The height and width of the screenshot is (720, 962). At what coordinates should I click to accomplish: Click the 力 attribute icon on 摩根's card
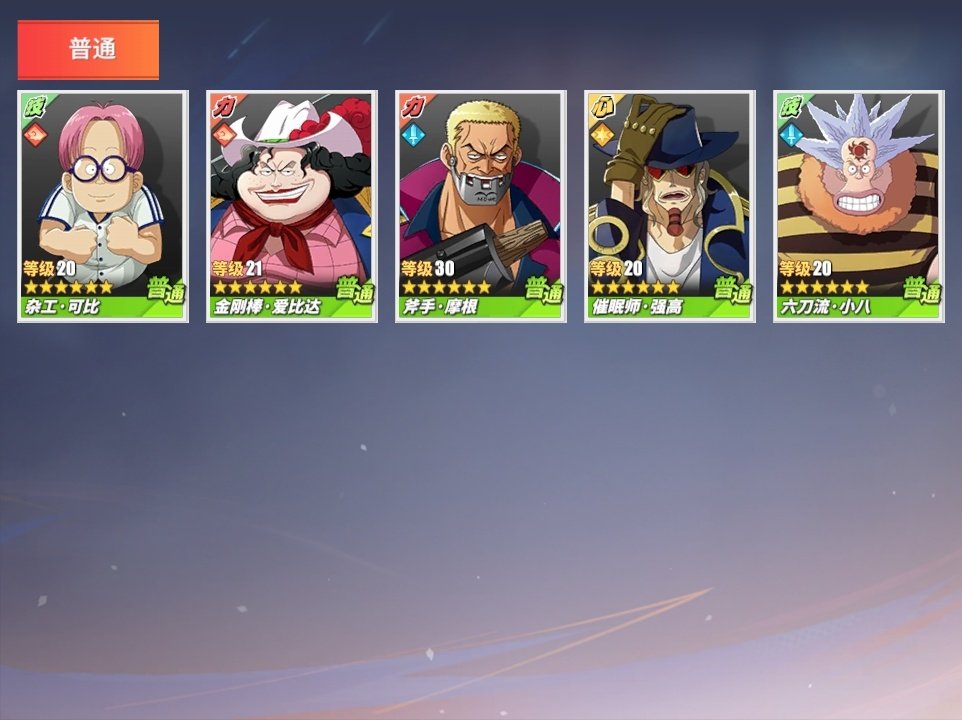(412, 107)
